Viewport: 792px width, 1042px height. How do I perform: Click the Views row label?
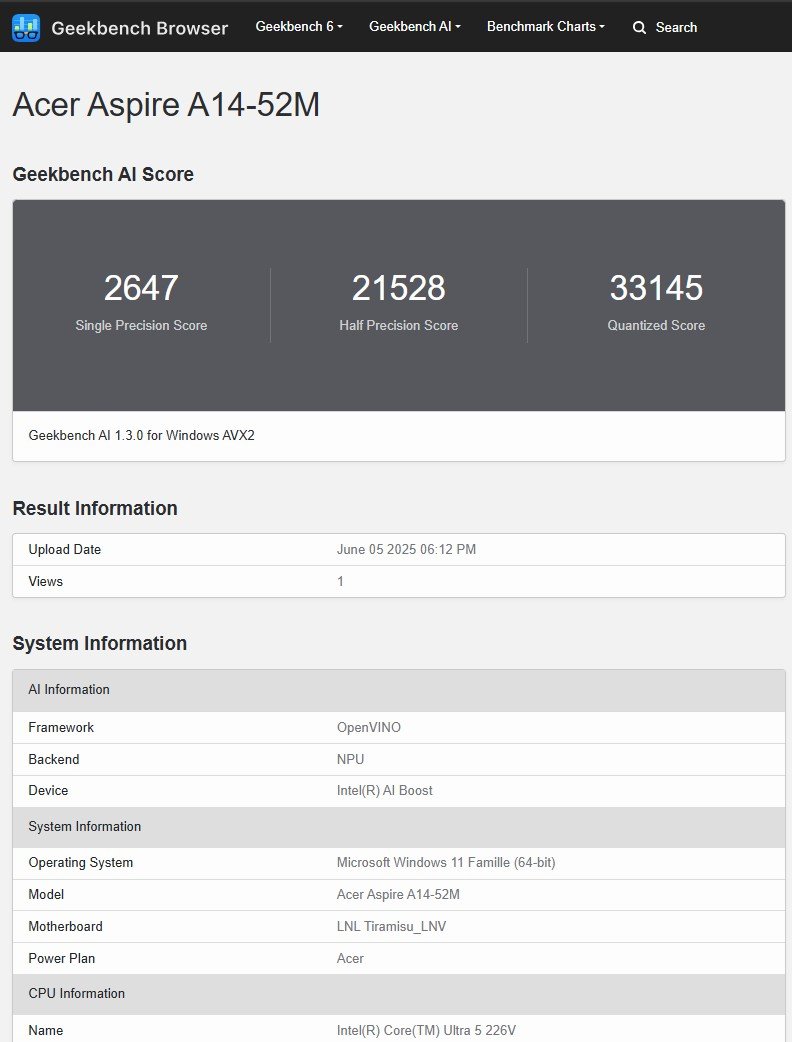(x=45, y=581)
